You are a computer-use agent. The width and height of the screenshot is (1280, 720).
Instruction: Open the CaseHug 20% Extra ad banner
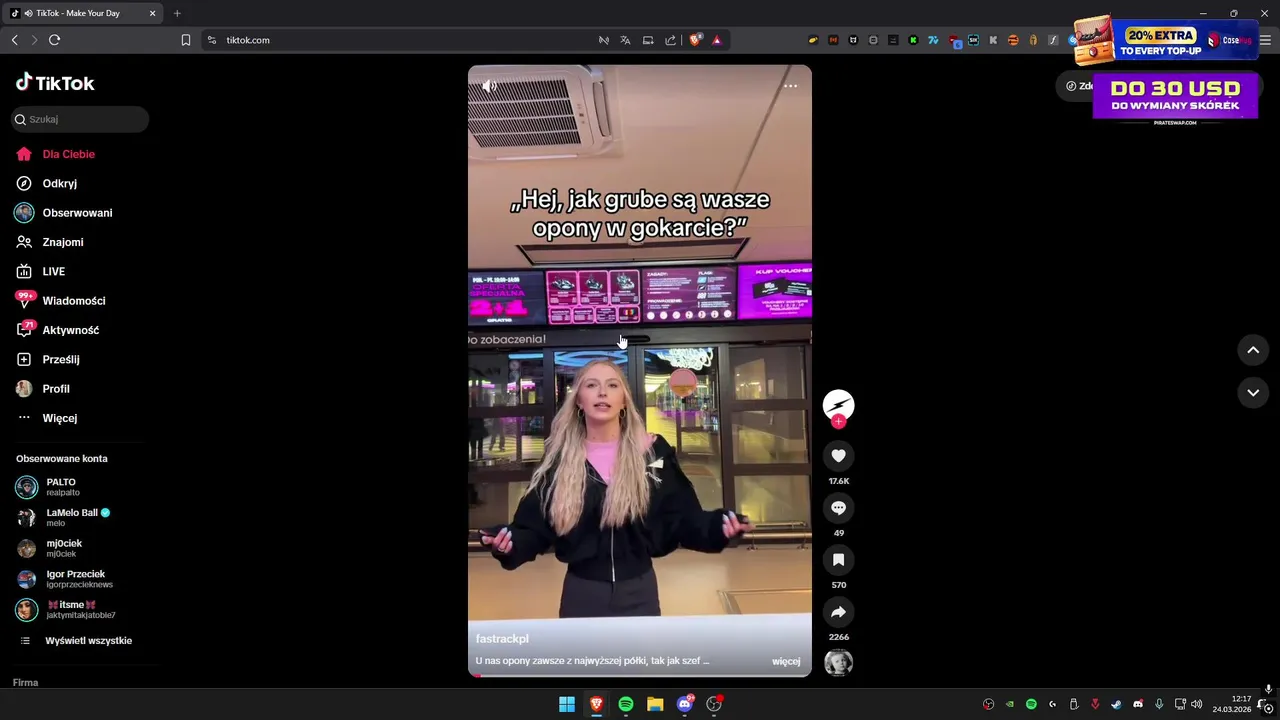tap(1166, 42)
